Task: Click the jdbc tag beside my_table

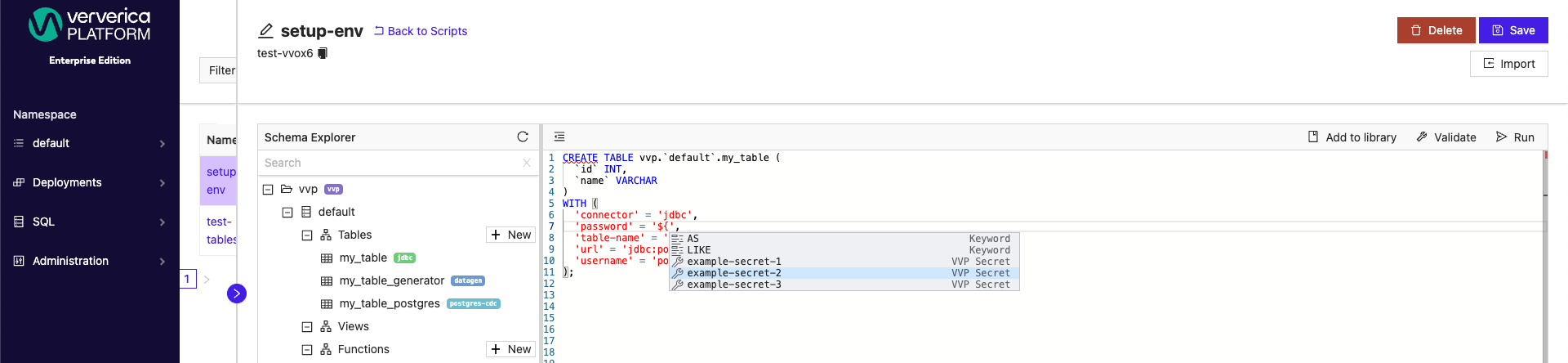Action: coord(405,258)
